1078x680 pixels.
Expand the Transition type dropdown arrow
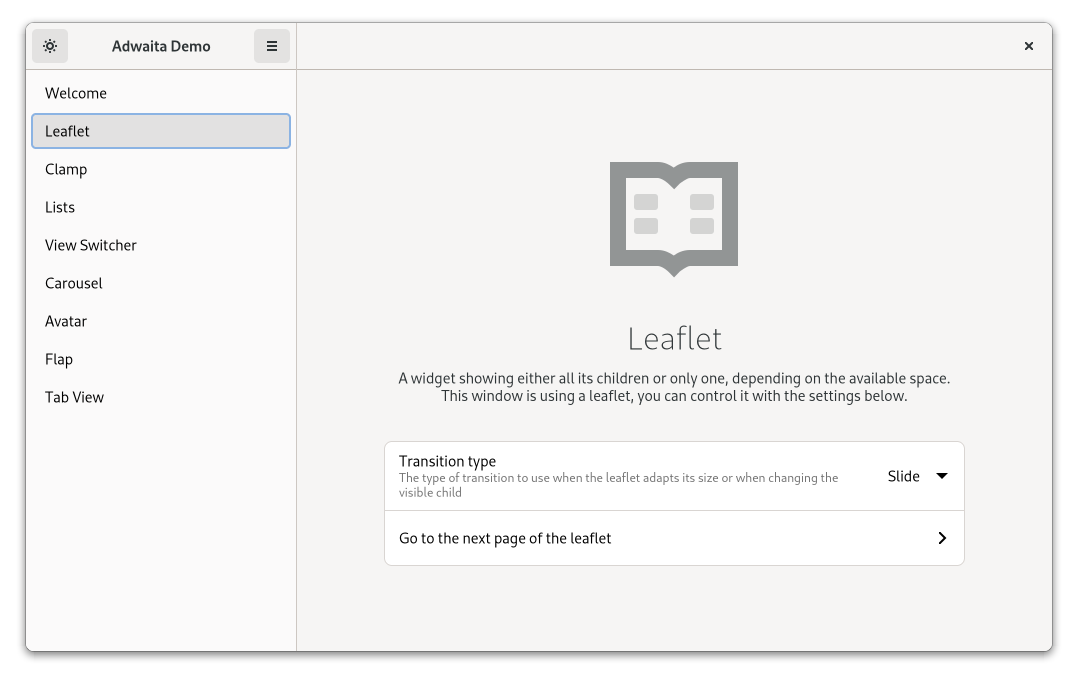point(941,476)
